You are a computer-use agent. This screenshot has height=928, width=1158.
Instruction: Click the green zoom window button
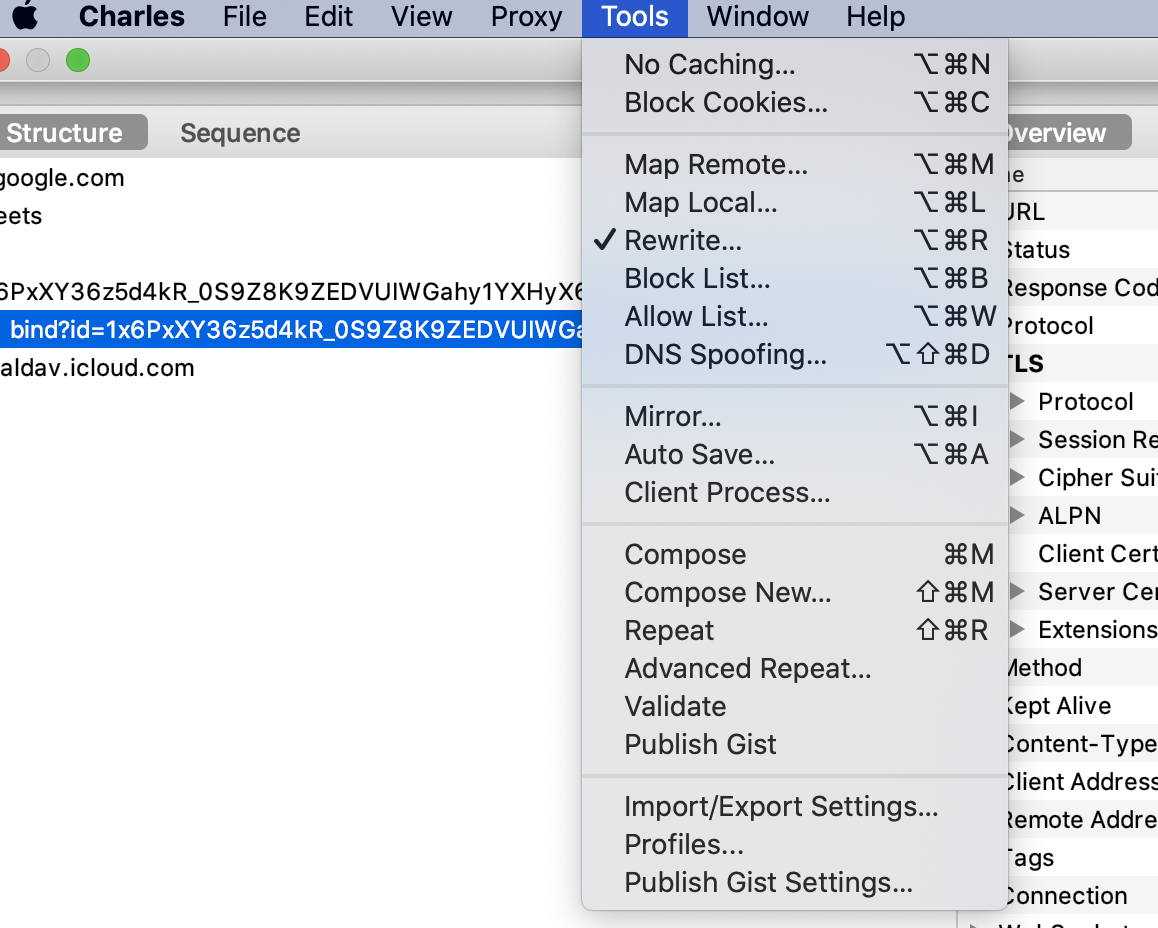[x=78, y=61]
